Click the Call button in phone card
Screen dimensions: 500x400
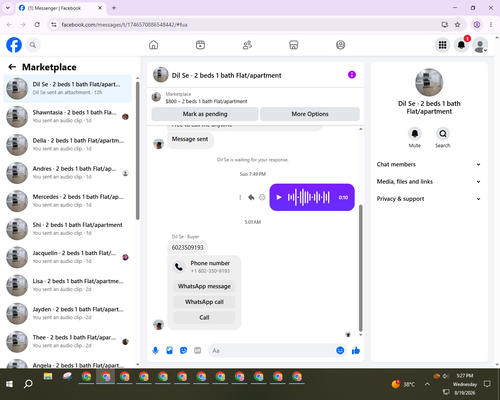coord(204,317)
